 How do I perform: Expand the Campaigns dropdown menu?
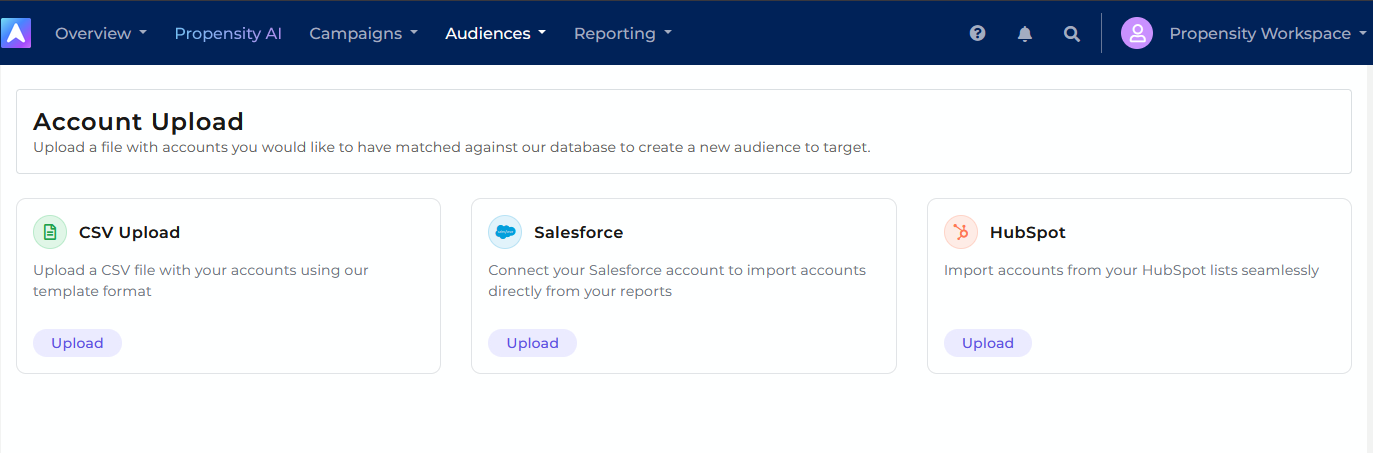[x=363, y=33]
